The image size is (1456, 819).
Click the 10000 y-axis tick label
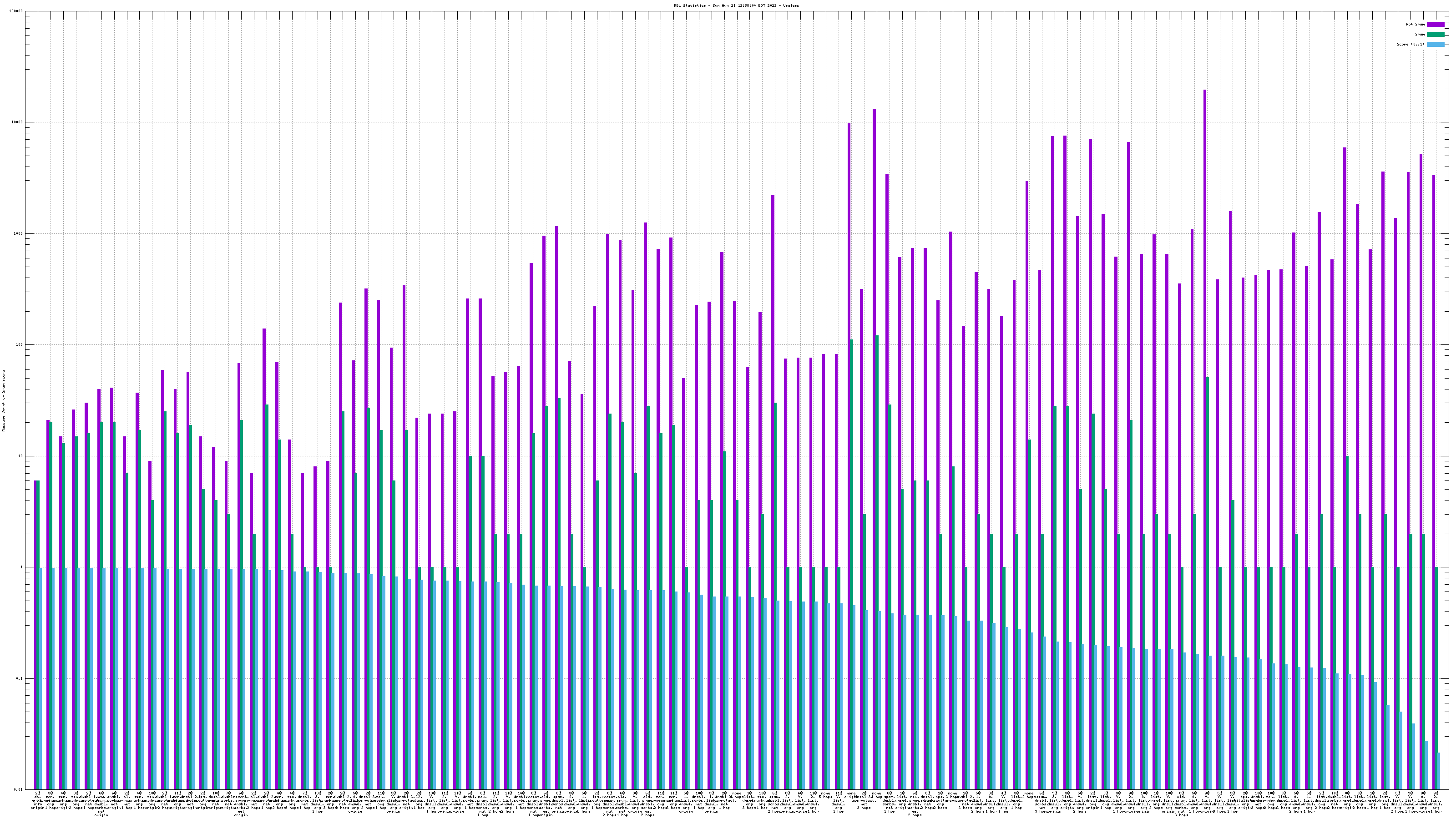point(18,123)
